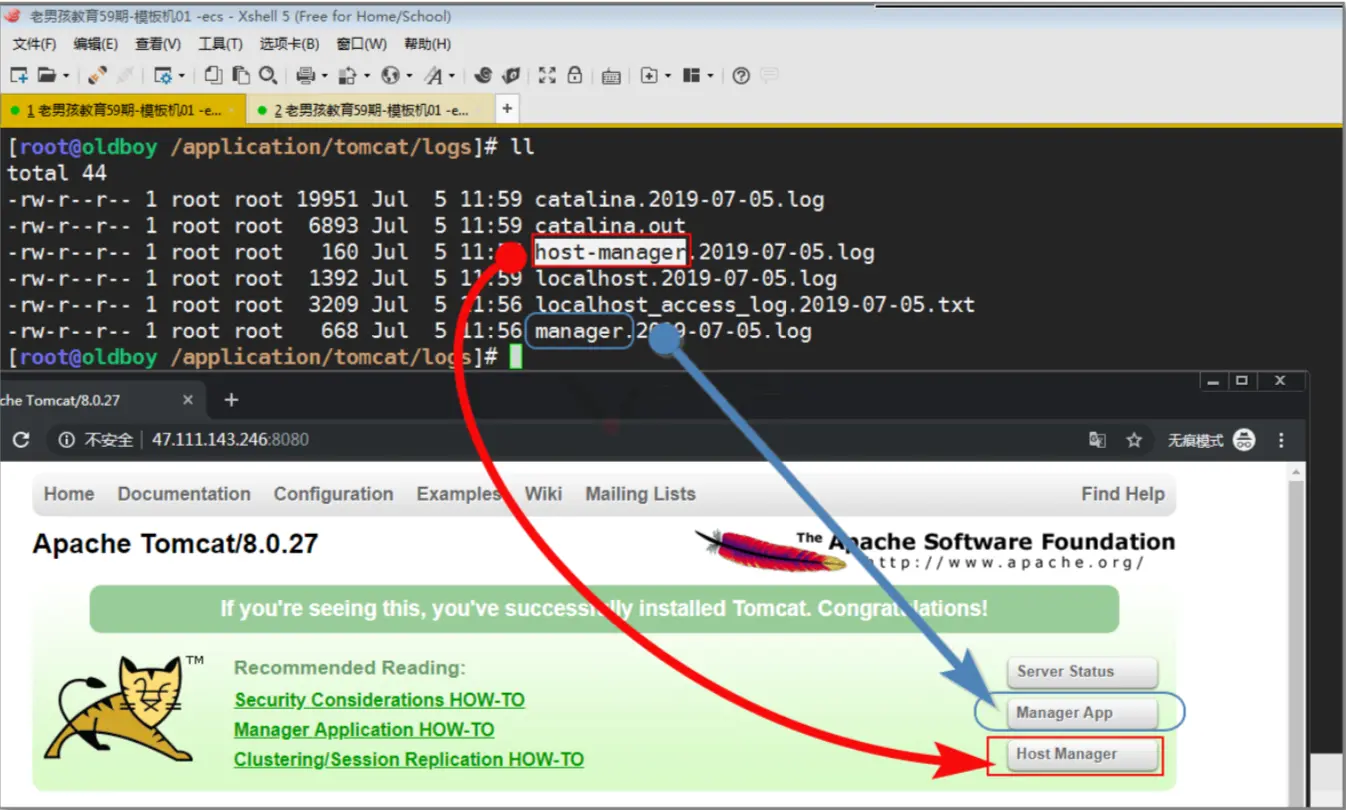Image resolution: width=1346 pixels, height=810 pixels.
Task: Switch to session tab 1 老男孩教育59期
Action: pos(124,109)
